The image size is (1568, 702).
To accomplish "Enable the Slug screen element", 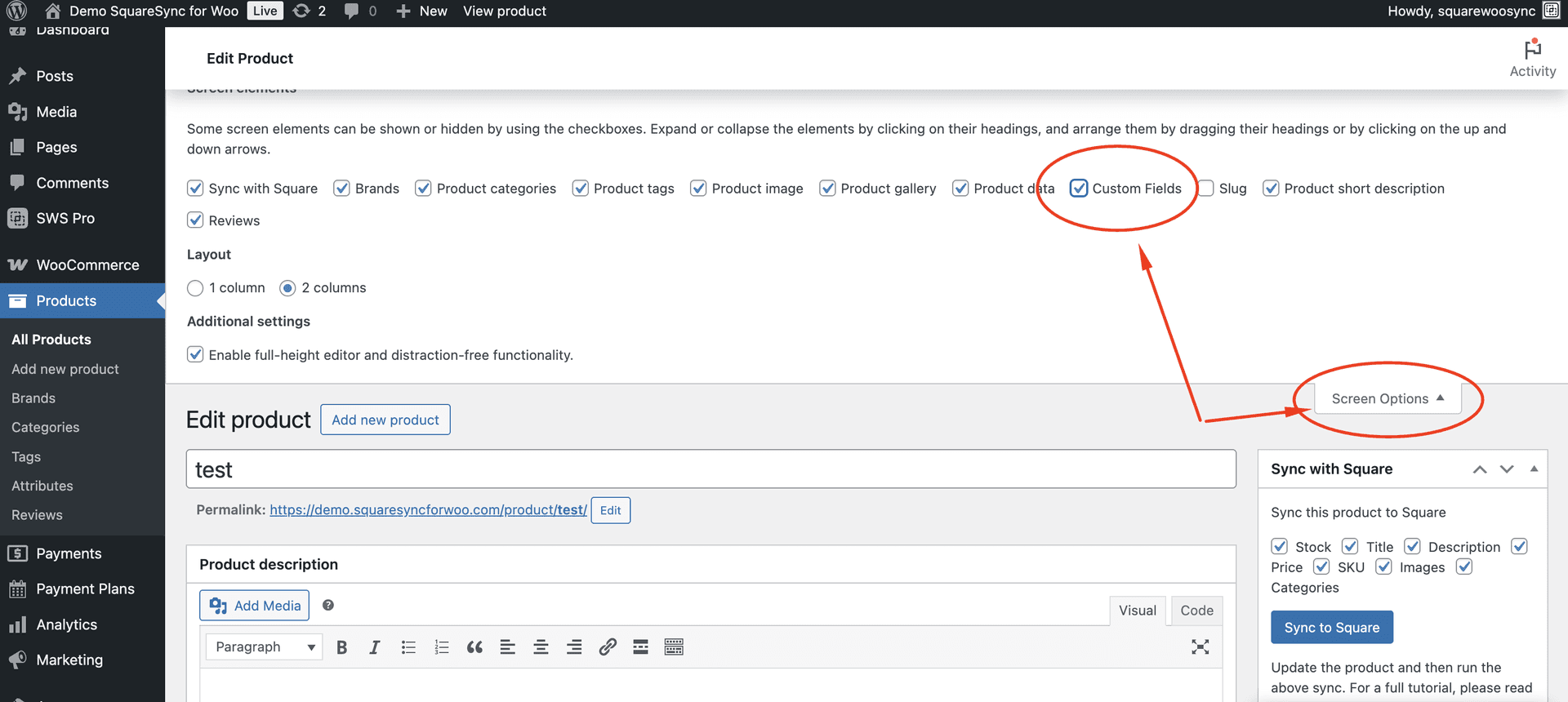I will (1205, 189).
